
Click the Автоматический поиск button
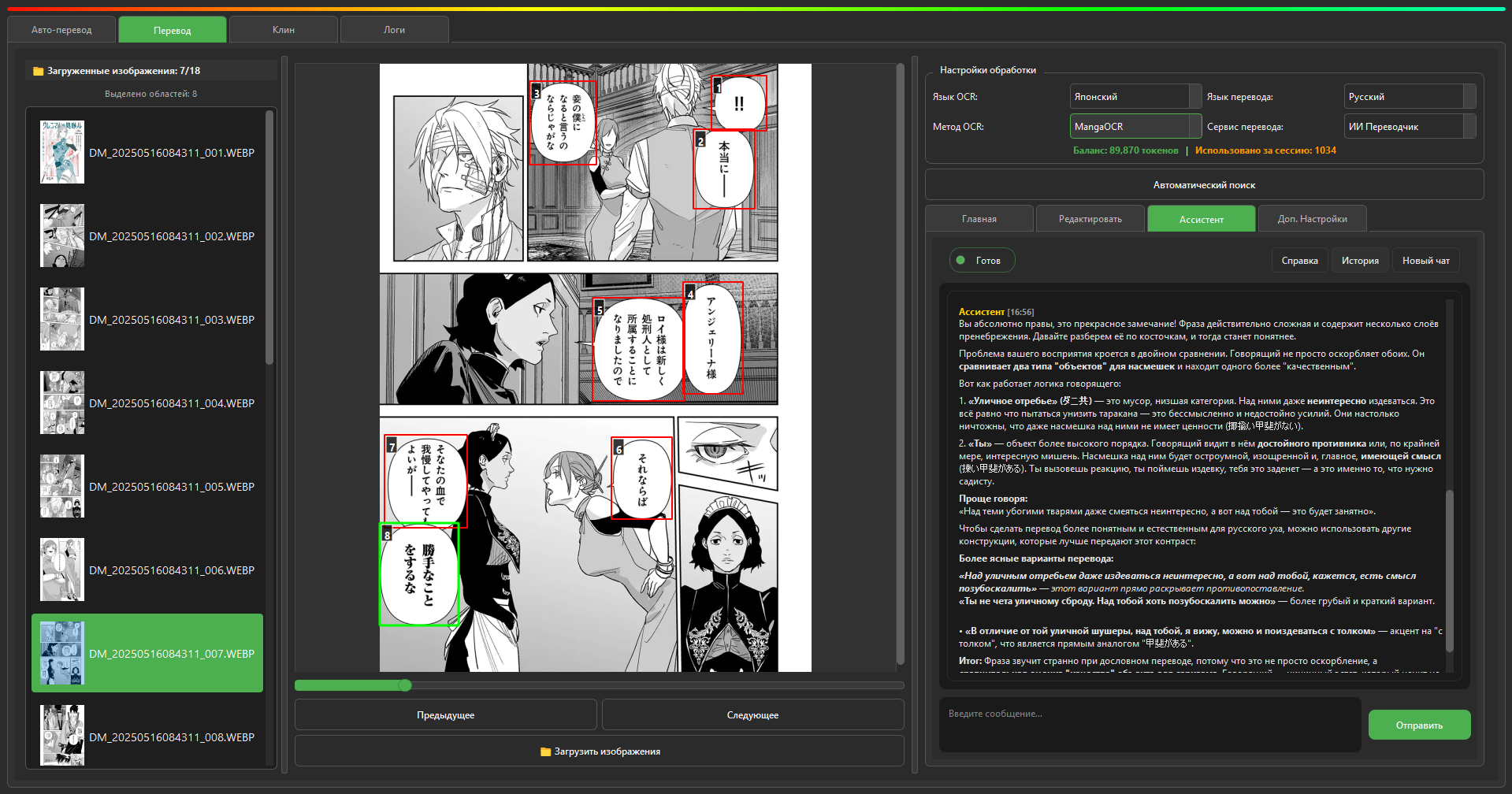[1204, 185]
